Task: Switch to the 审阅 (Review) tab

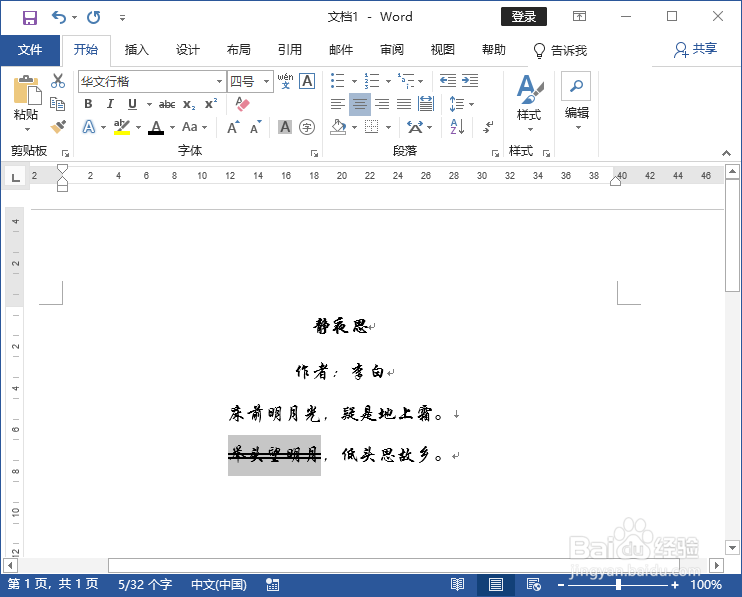Action: tap(392, 50)
